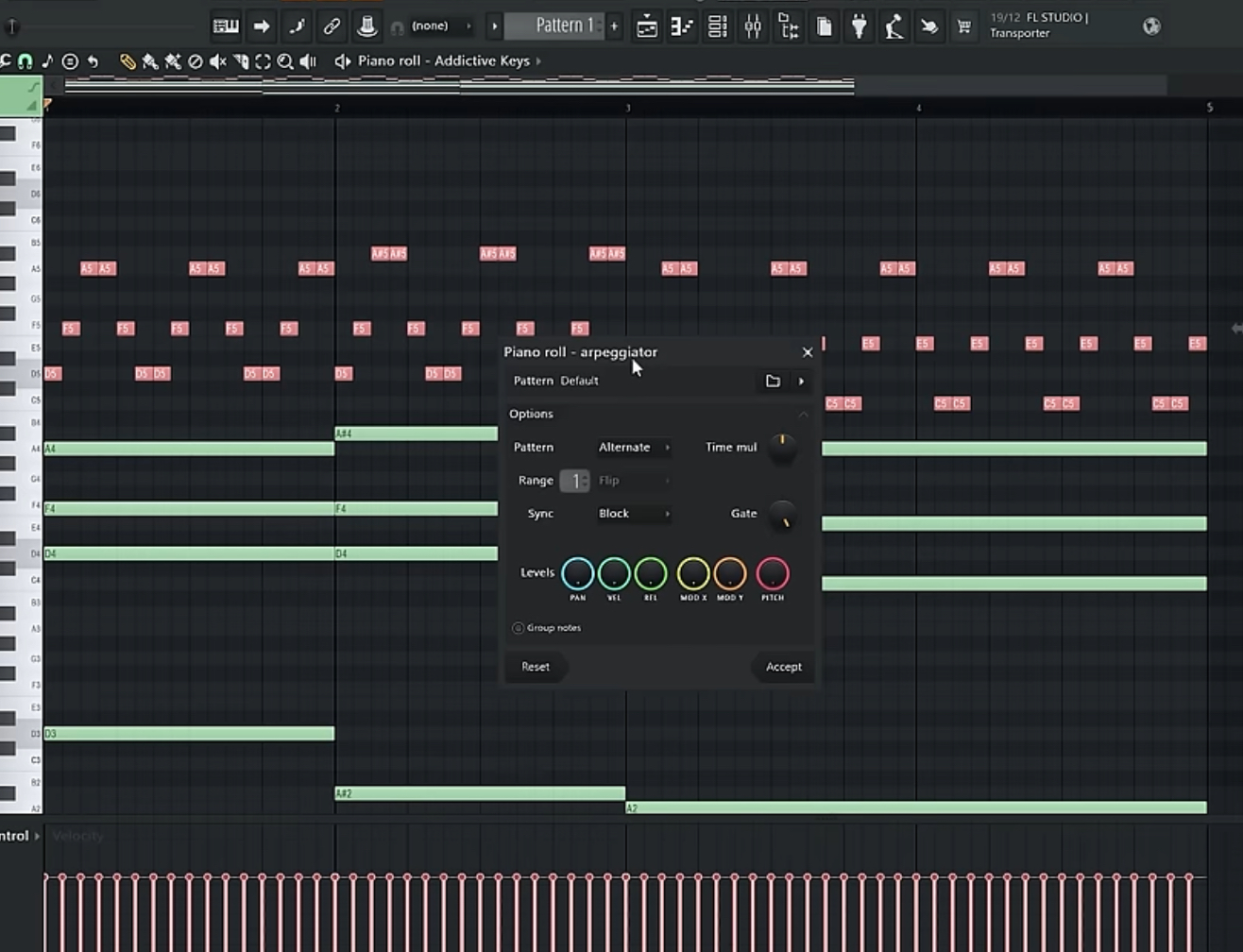Open the Mixer view icon
Image resolution: width=1243 pixels, height=952 pixels.
point(753,26)
